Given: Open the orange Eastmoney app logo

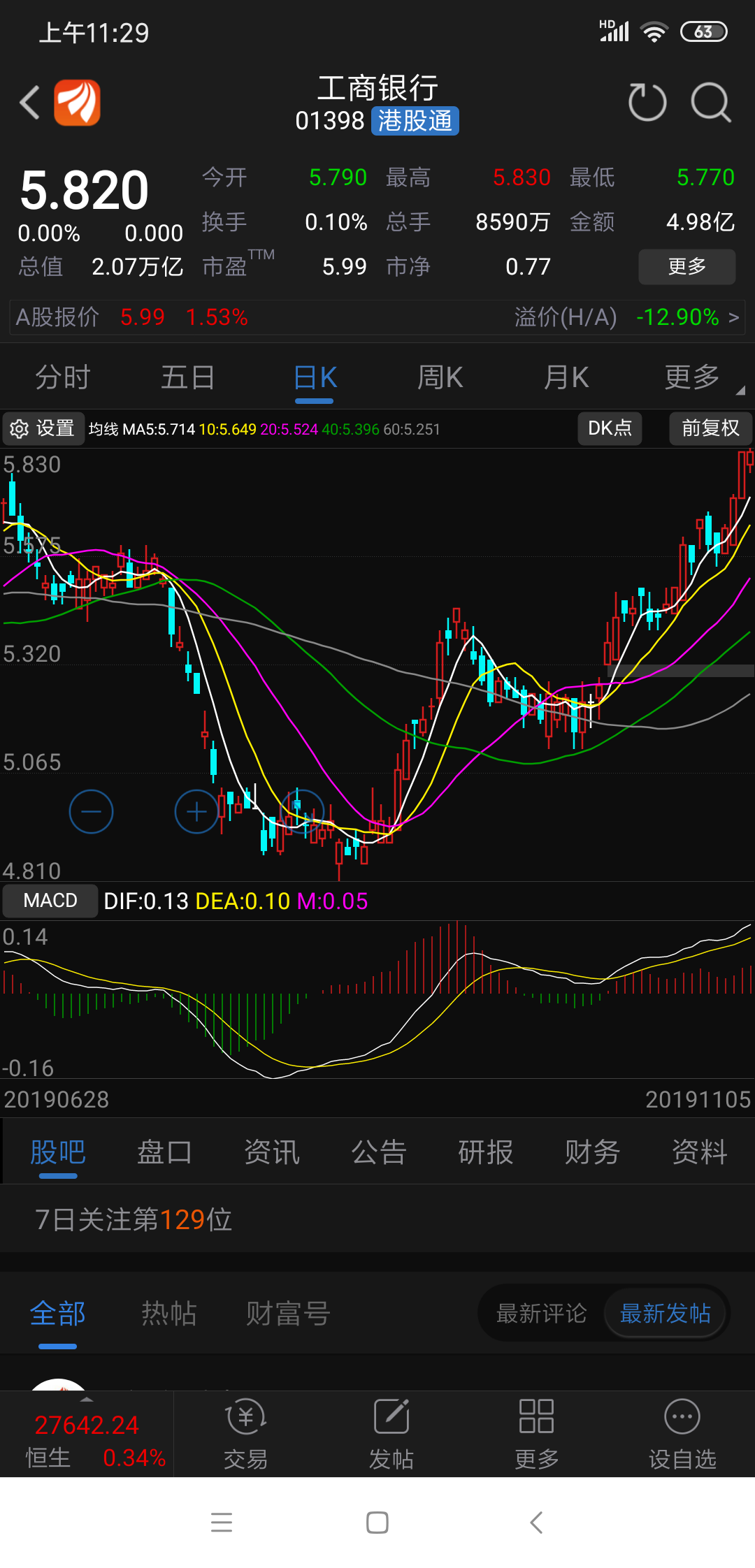Looking at the screenshot, I should coord(78,103).
